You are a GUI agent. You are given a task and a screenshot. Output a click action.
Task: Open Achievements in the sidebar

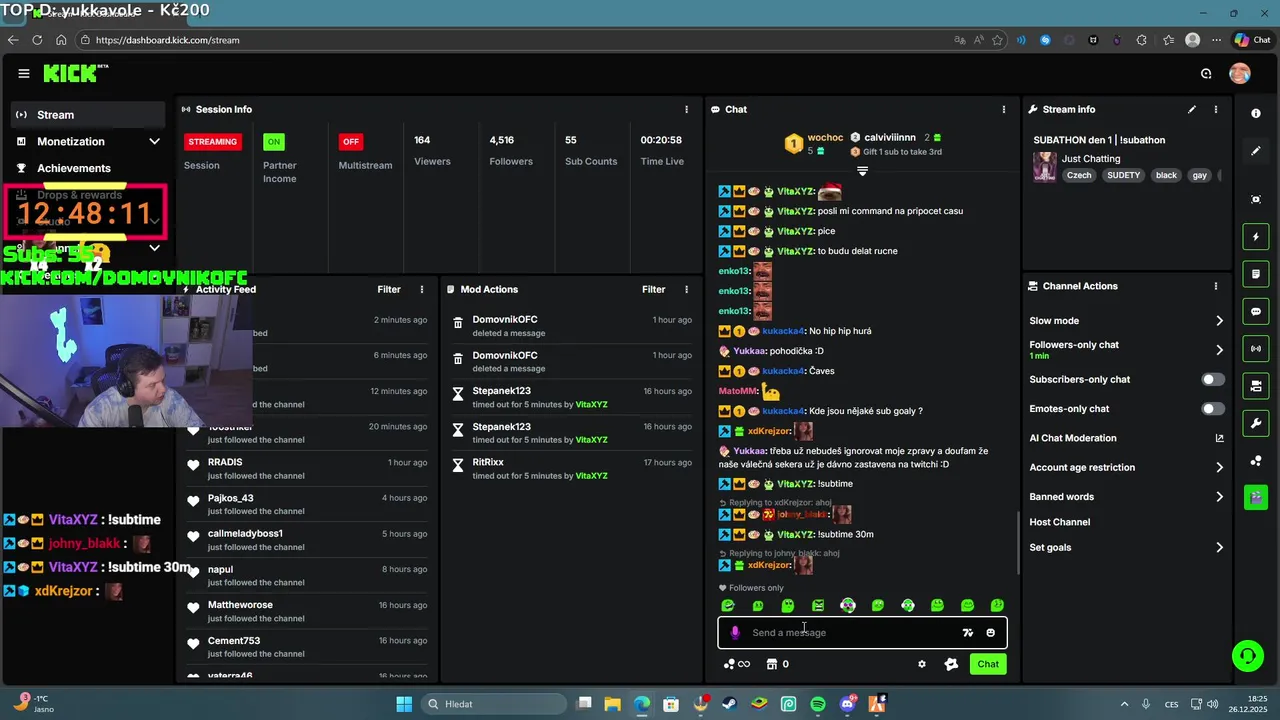74,168
